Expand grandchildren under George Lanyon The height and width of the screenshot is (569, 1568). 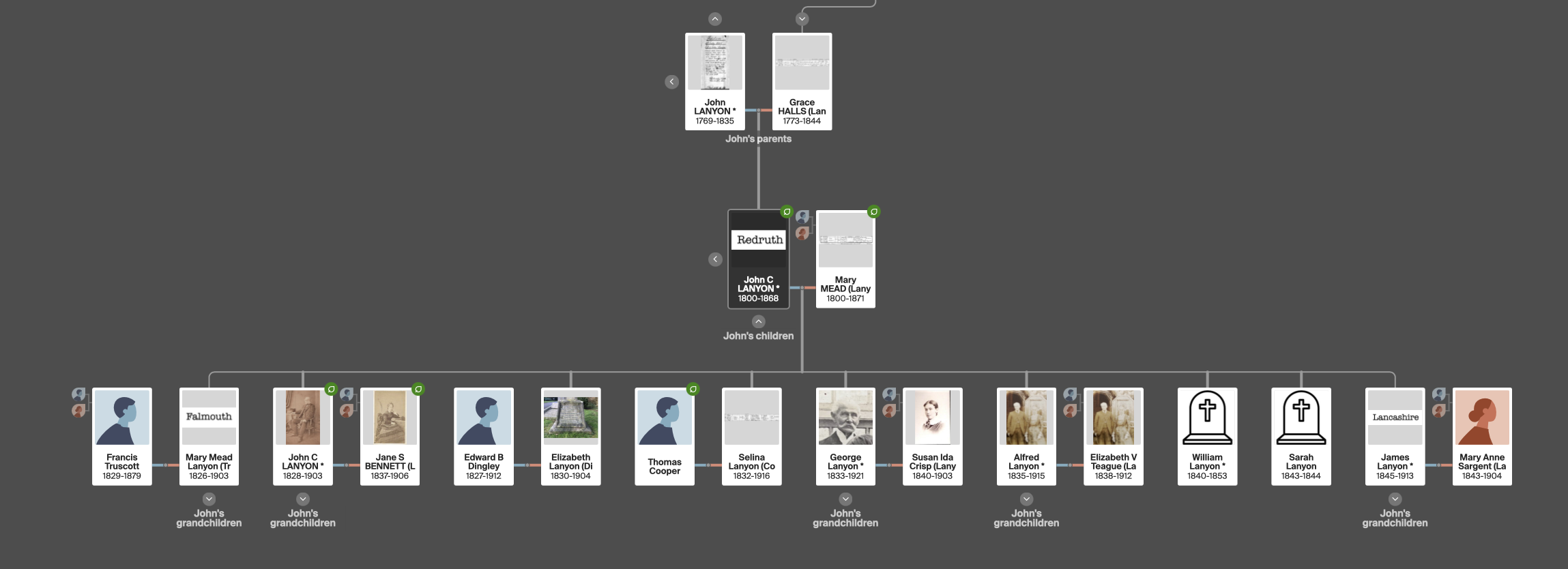tap(845, 499)
